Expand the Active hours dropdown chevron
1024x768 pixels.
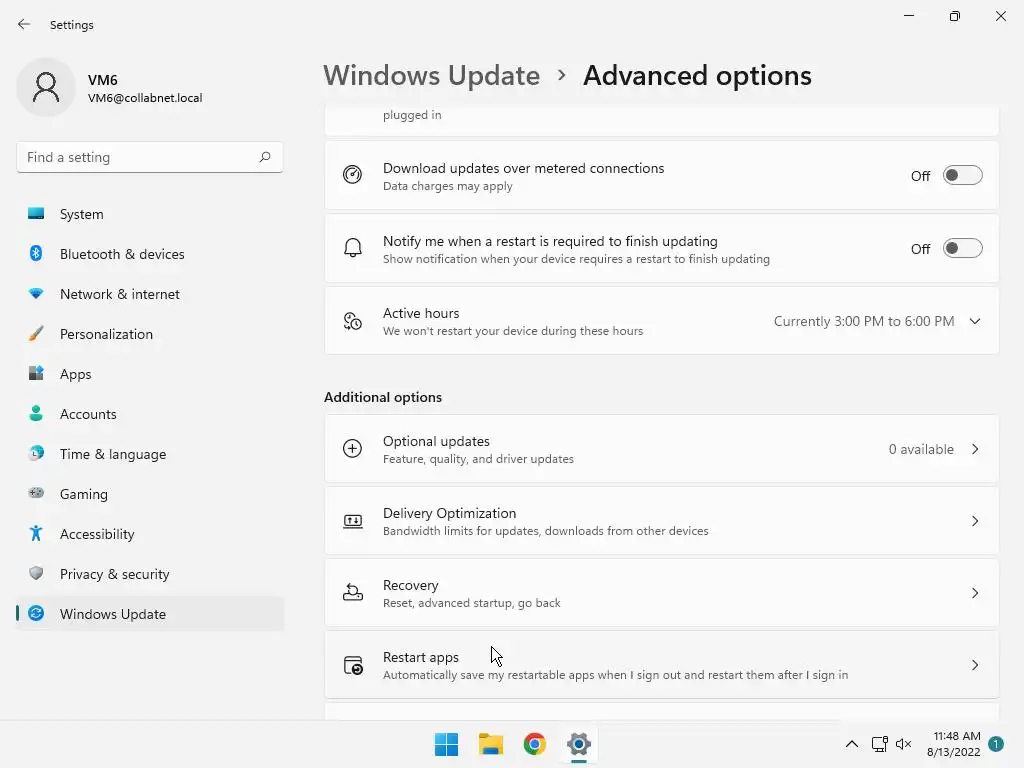975,321
